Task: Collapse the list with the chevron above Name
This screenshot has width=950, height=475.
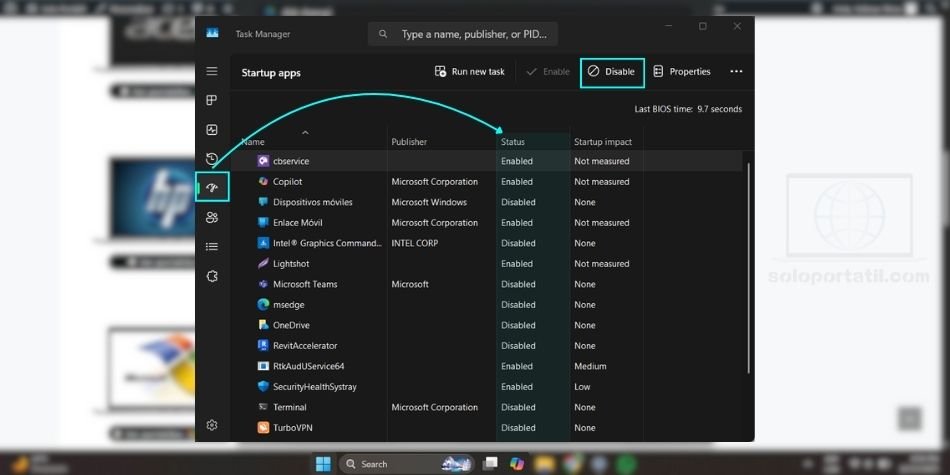Action: 305,132
